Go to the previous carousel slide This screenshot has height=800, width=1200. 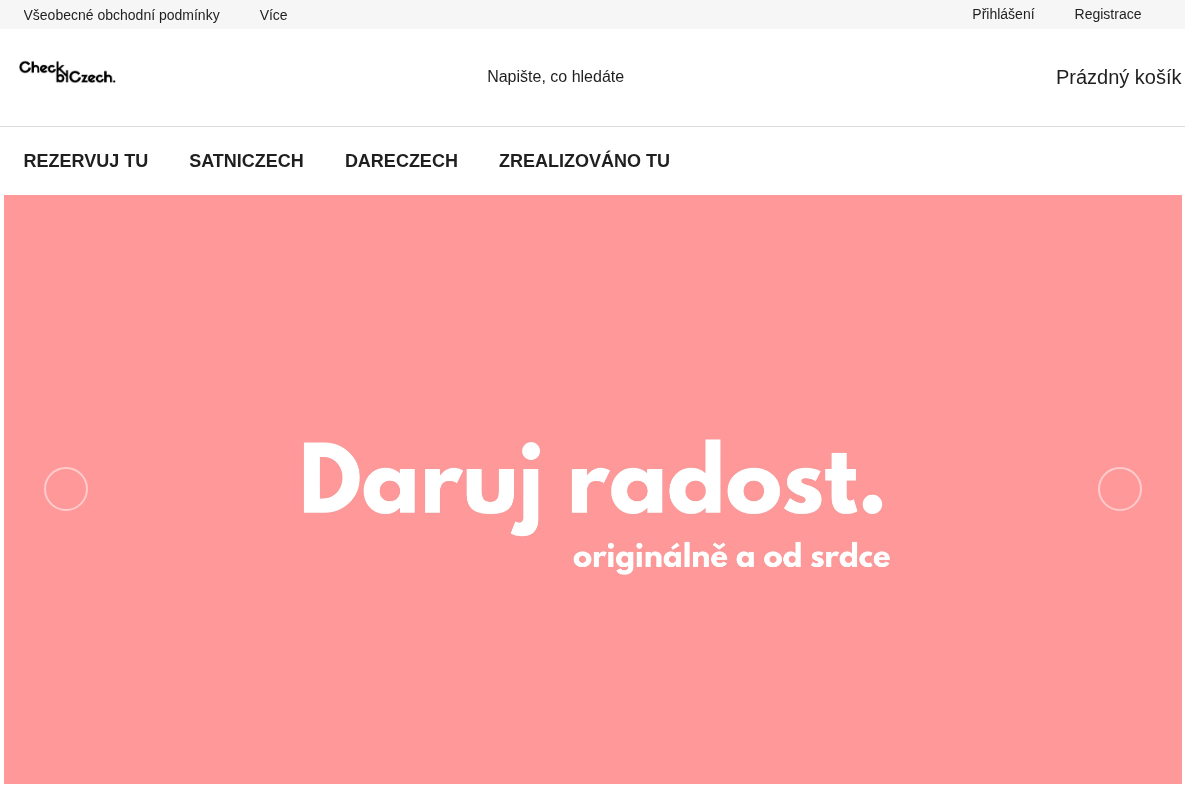[66, 489]
